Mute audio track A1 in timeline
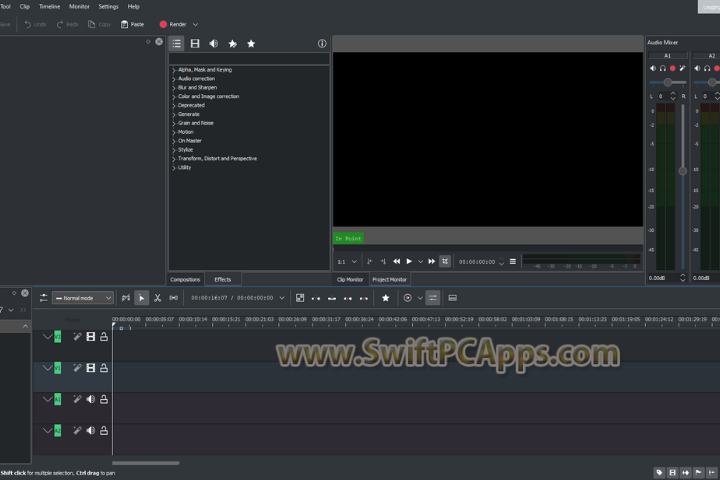Image resolution: width=720 pixels, height=480 pixels. pyautogui.click(x=91, y=399)
